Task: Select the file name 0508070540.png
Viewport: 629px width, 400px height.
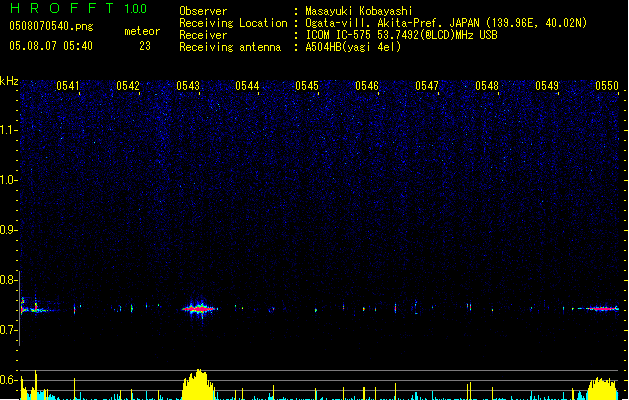Action: pos(51,26)
